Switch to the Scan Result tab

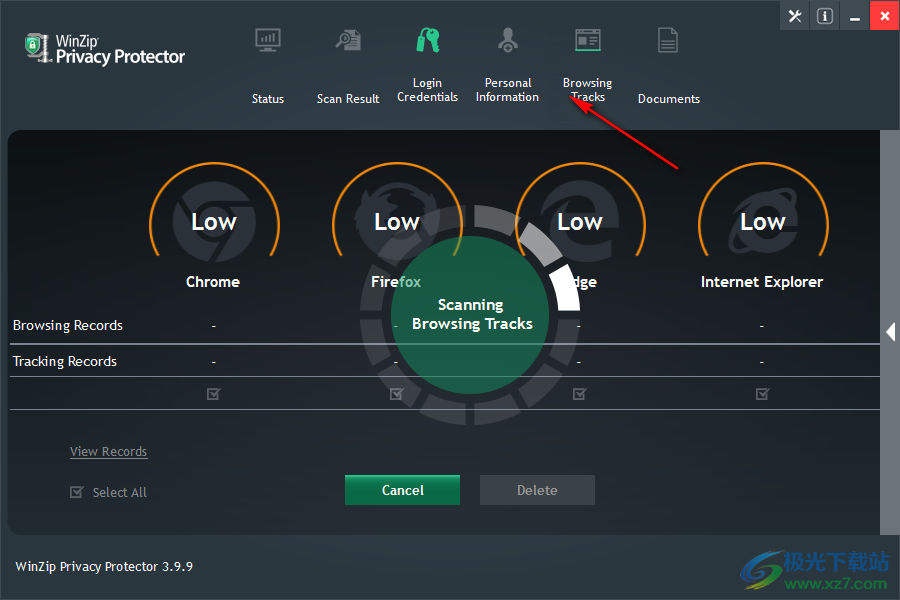348,99
